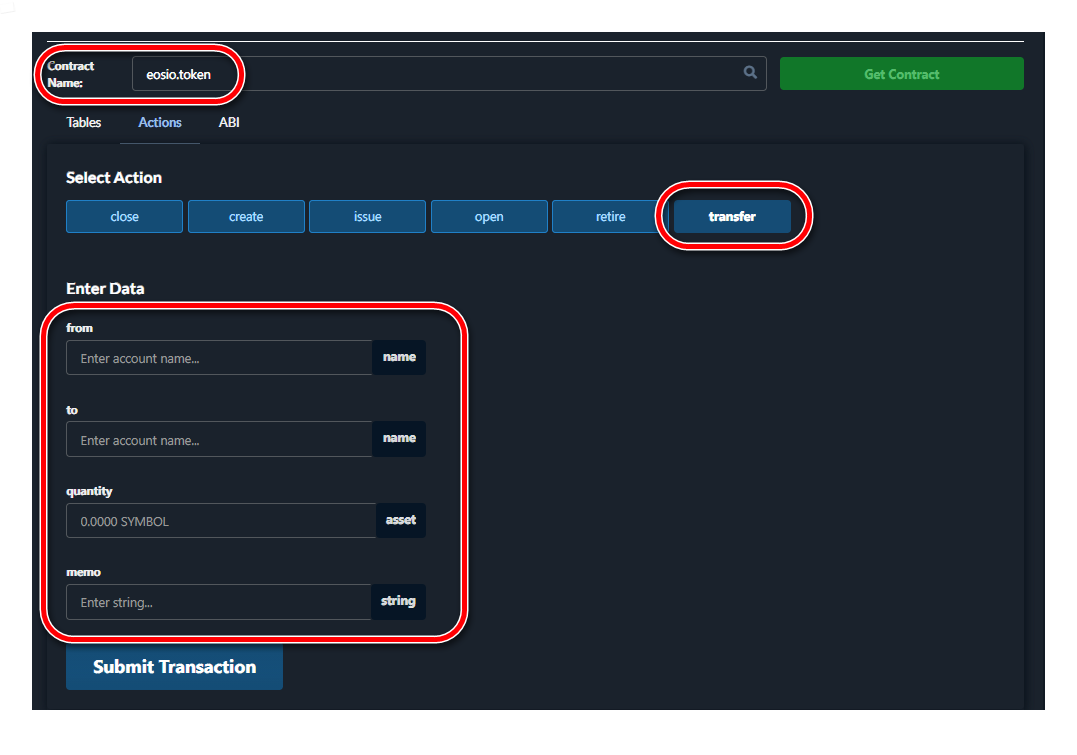This screenshot has height=755, width=1077.
Task: Open the Tables tab
Action: (84, 122)
